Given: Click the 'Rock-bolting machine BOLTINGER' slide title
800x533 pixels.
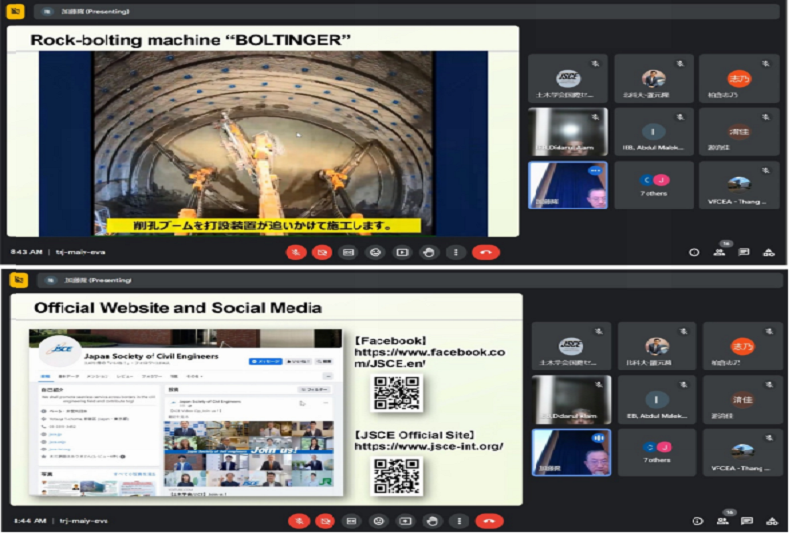Looking at the screenshot, I should 190,40.
